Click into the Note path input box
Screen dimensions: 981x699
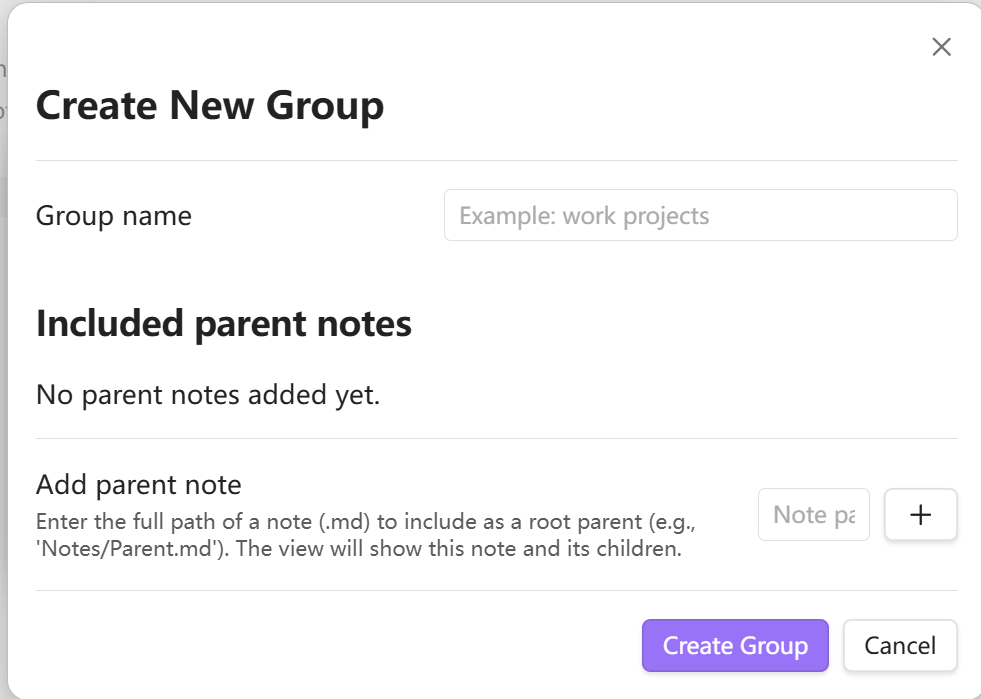tap(813, 514)
